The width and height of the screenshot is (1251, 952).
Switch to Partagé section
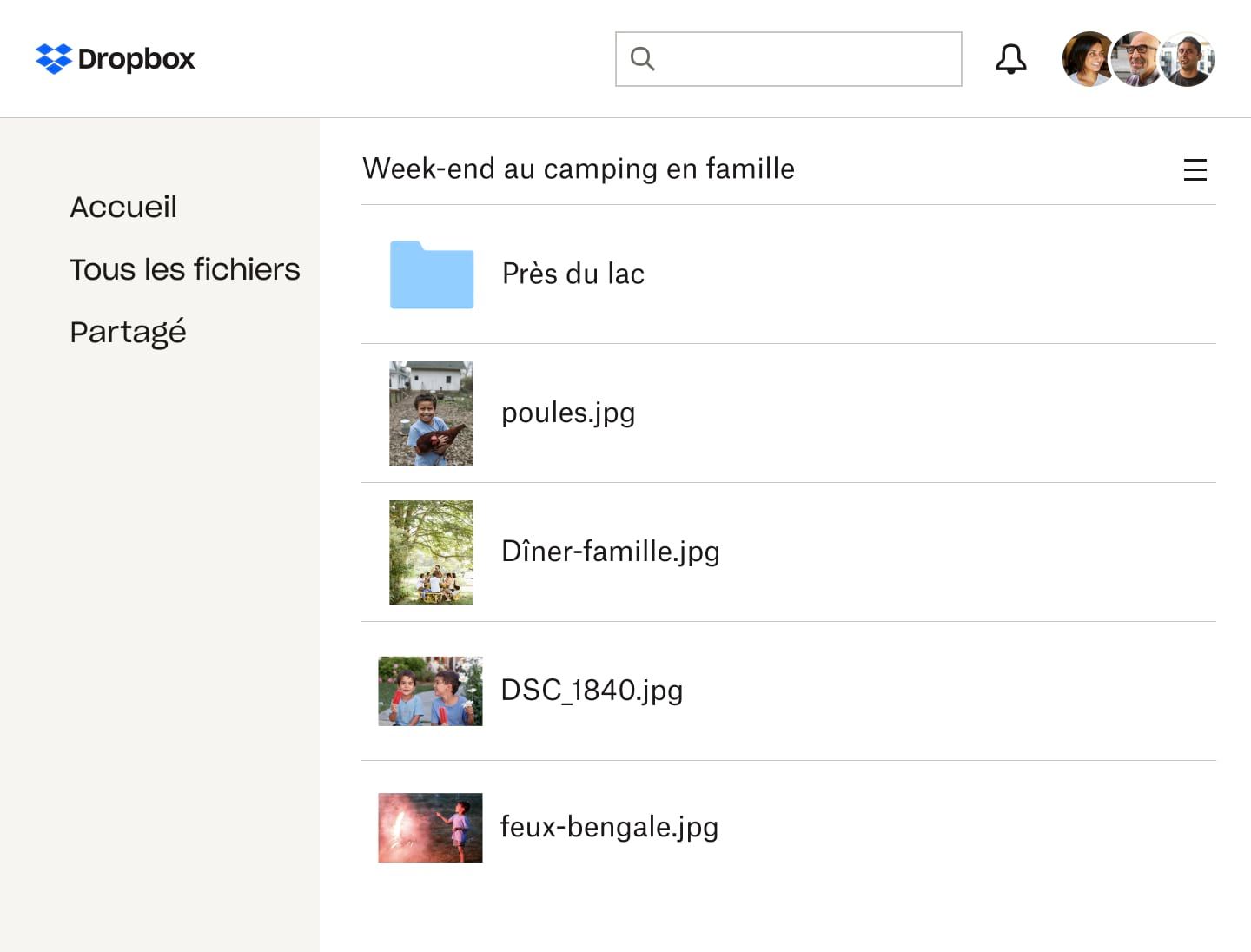click(x=128, y=332)
